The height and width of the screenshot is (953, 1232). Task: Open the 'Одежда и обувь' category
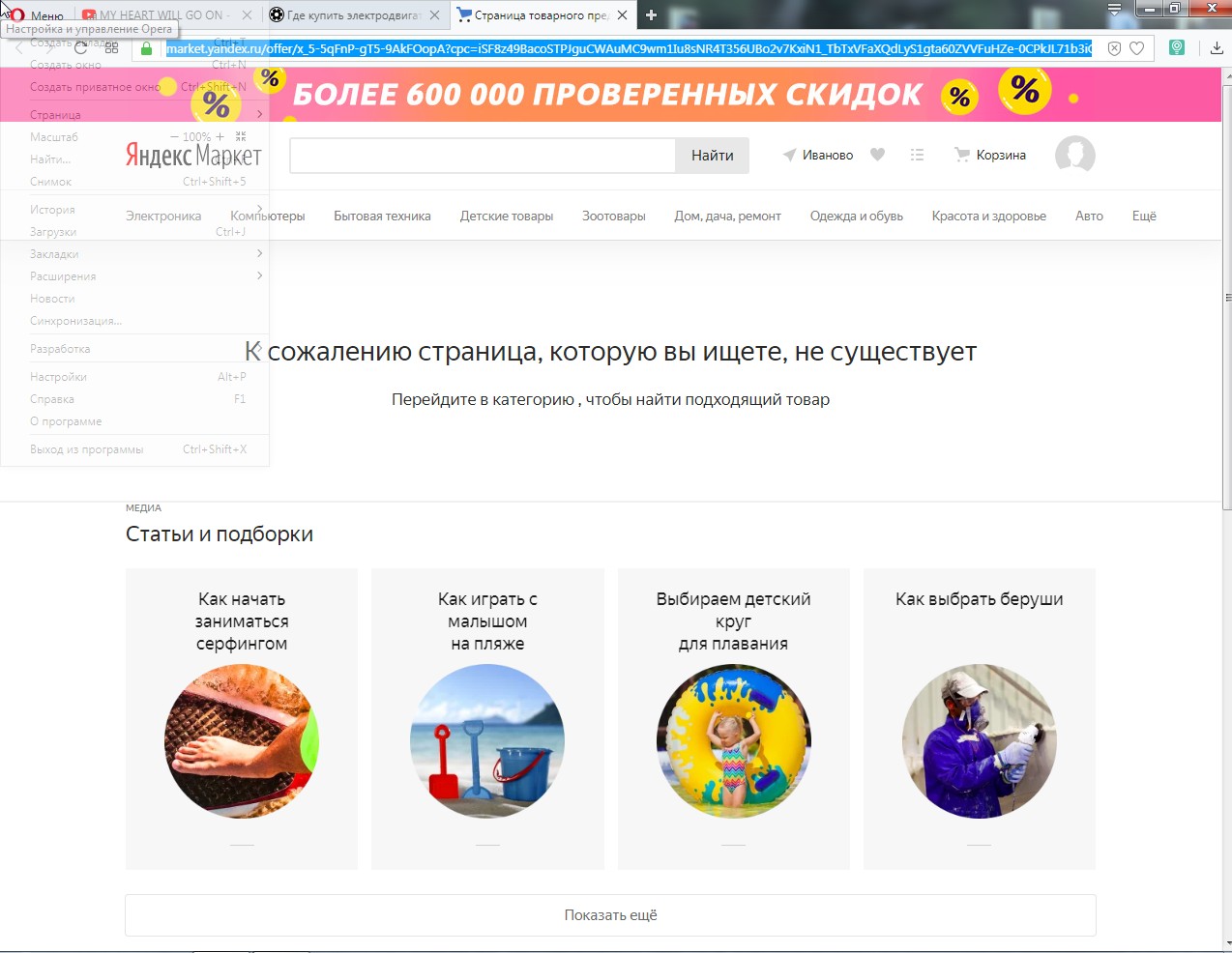[857, 216]
